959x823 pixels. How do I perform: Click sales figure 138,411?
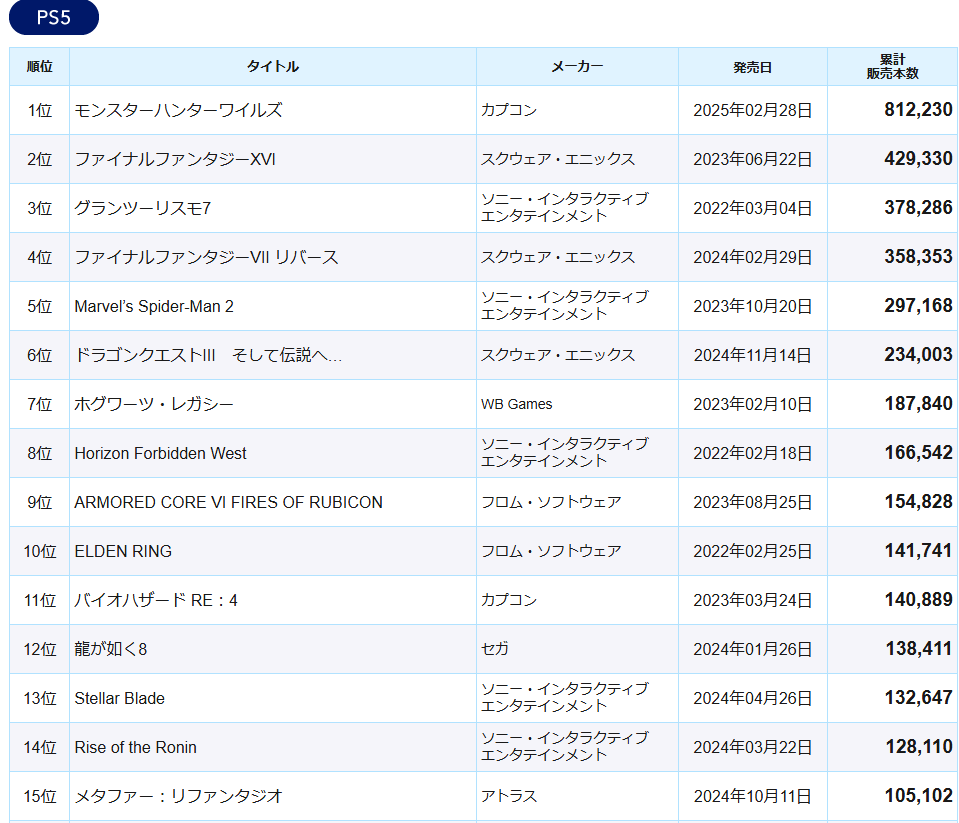click(x=918, y=649)
